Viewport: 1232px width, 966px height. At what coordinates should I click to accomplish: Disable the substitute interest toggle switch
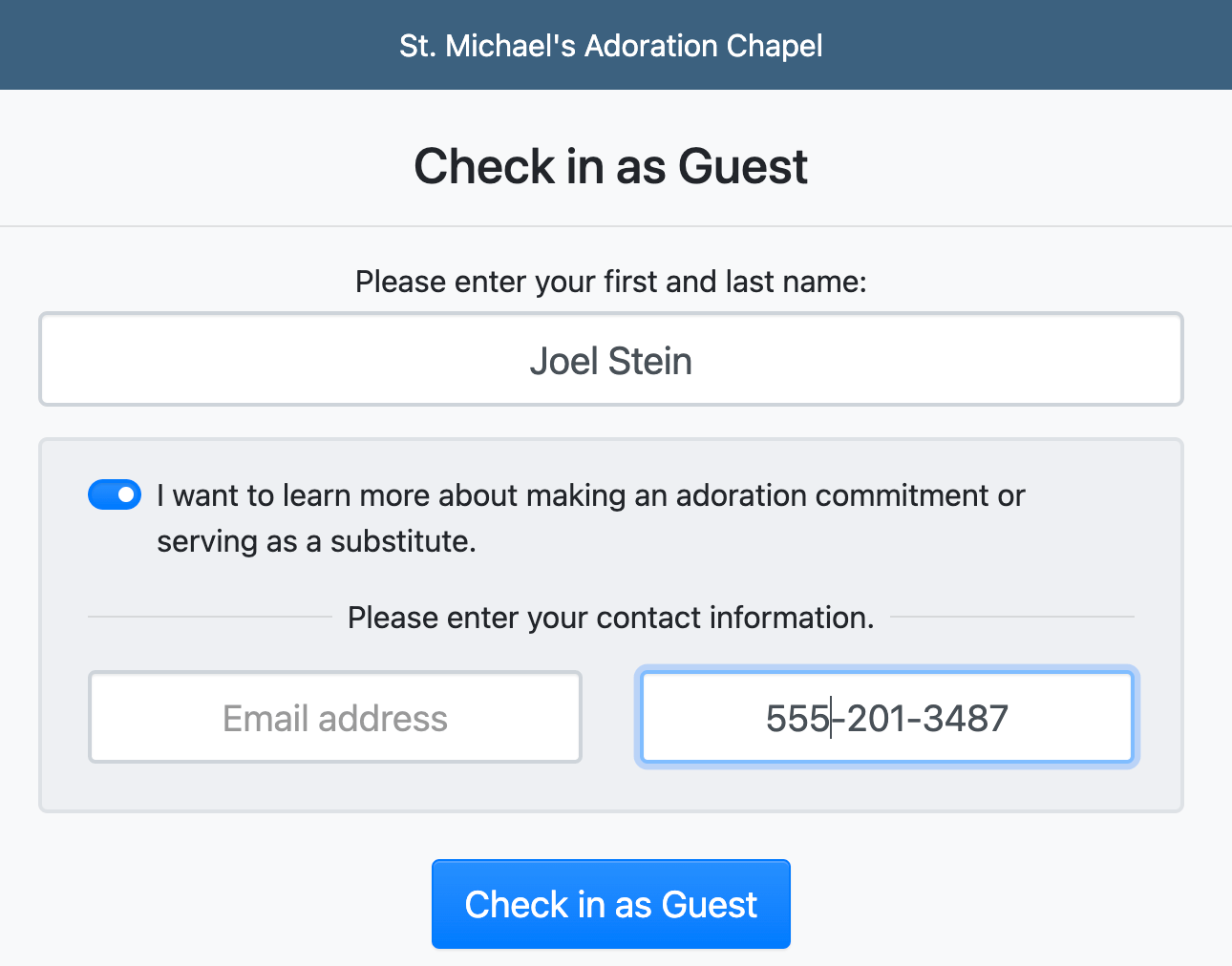115,494
